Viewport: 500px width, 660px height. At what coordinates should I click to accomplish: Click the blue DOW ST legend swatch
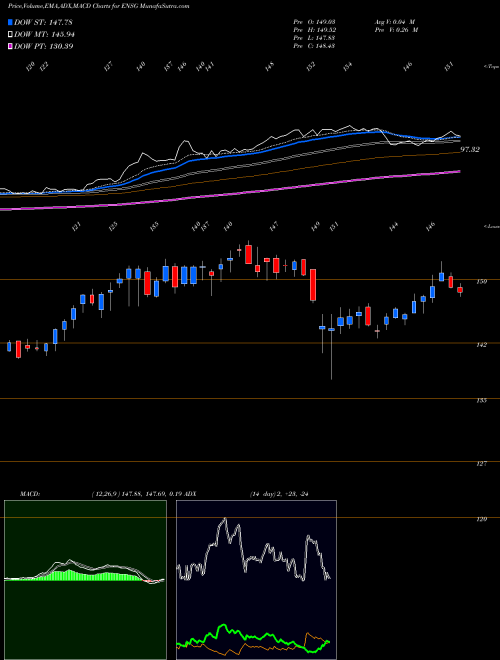[x=10, y=22]
